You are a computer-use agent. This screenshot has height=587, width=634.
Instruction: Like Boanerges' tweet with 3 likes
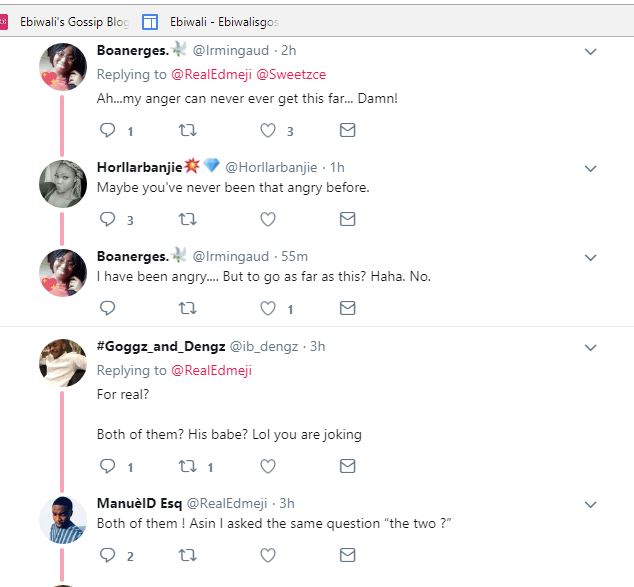(267, 130)
